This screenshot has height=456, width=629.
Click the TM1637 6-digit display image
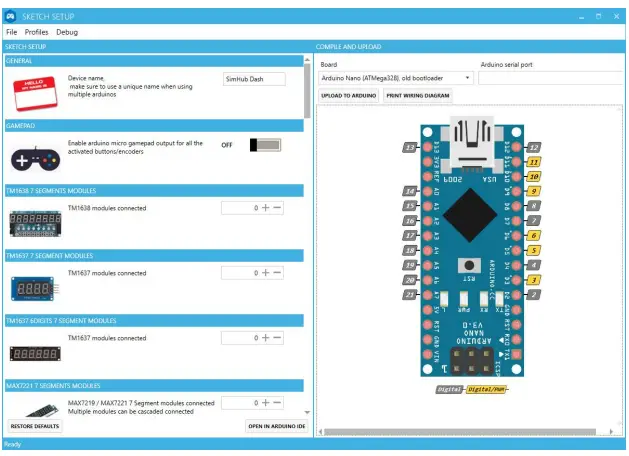coord(34,354)
